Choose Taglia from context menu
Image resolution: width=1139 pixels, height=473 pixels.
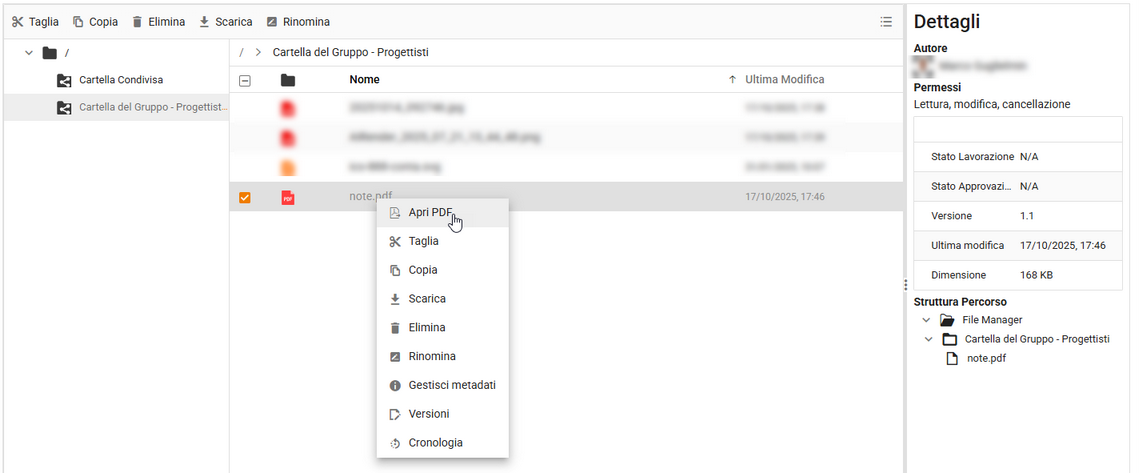tap(442, 241)
